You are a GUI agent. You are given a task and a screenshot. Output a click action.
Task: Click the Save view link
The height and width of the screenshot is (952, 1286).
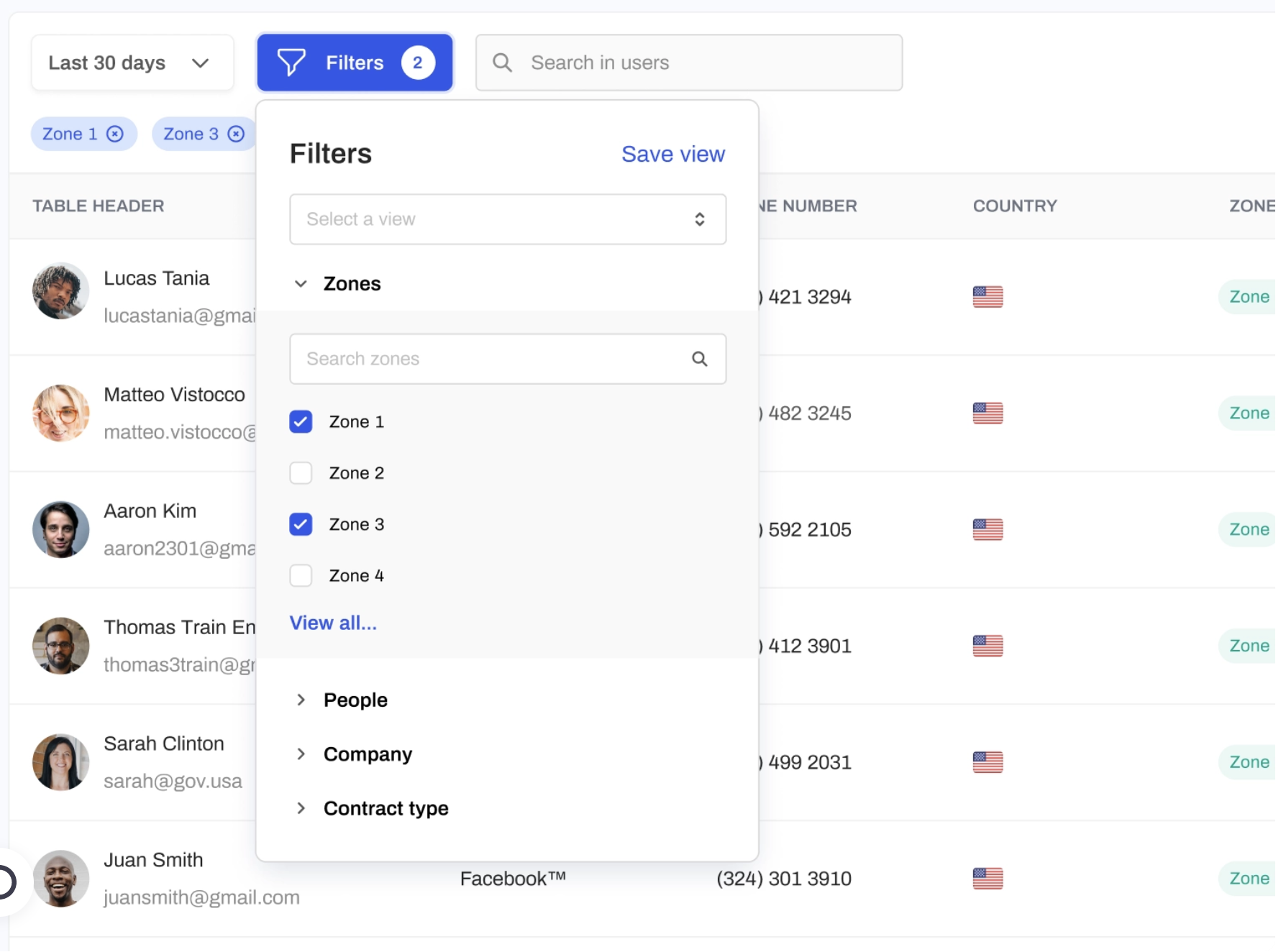(673, 154)
